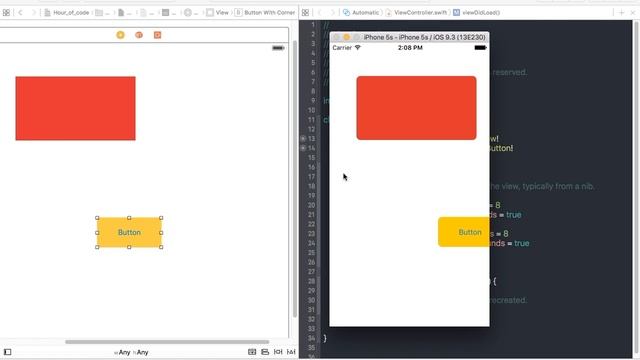
Task: Select Hour_of_code project in jump bar
Action: 67,13
